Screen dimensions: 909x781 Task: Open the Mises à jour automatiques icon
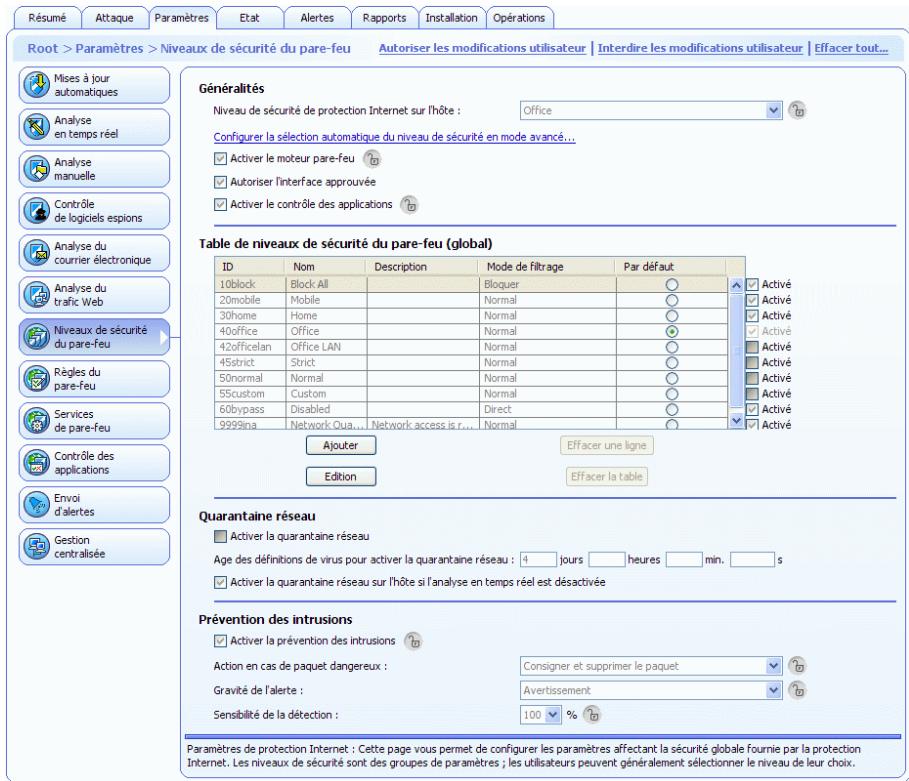tap(36, 85)
